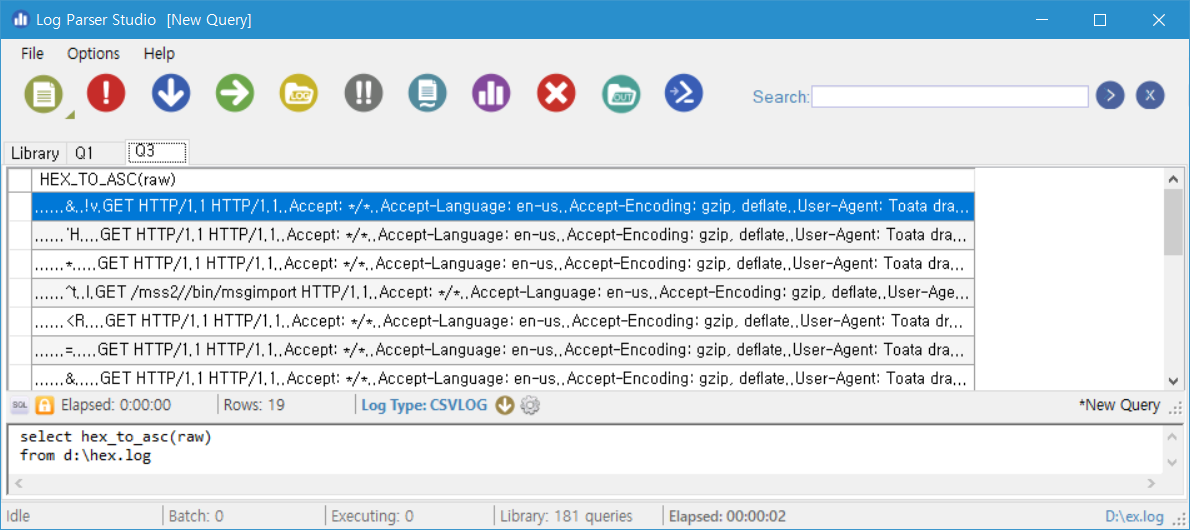Open the output folder with the OUT icon

pos(621,93)
